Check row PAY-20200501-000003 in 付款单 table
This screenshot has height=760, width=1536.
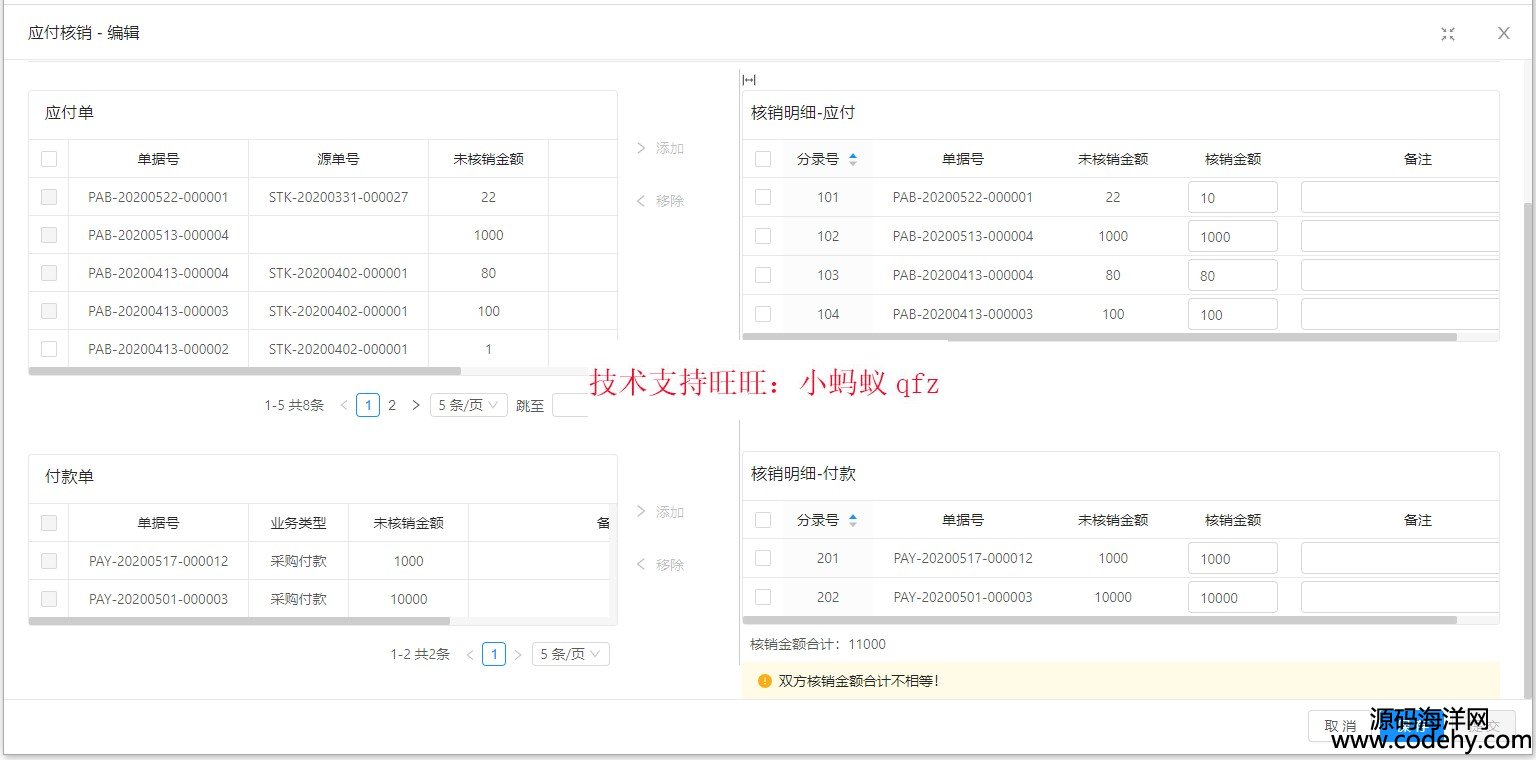click(x=49, y=599)
